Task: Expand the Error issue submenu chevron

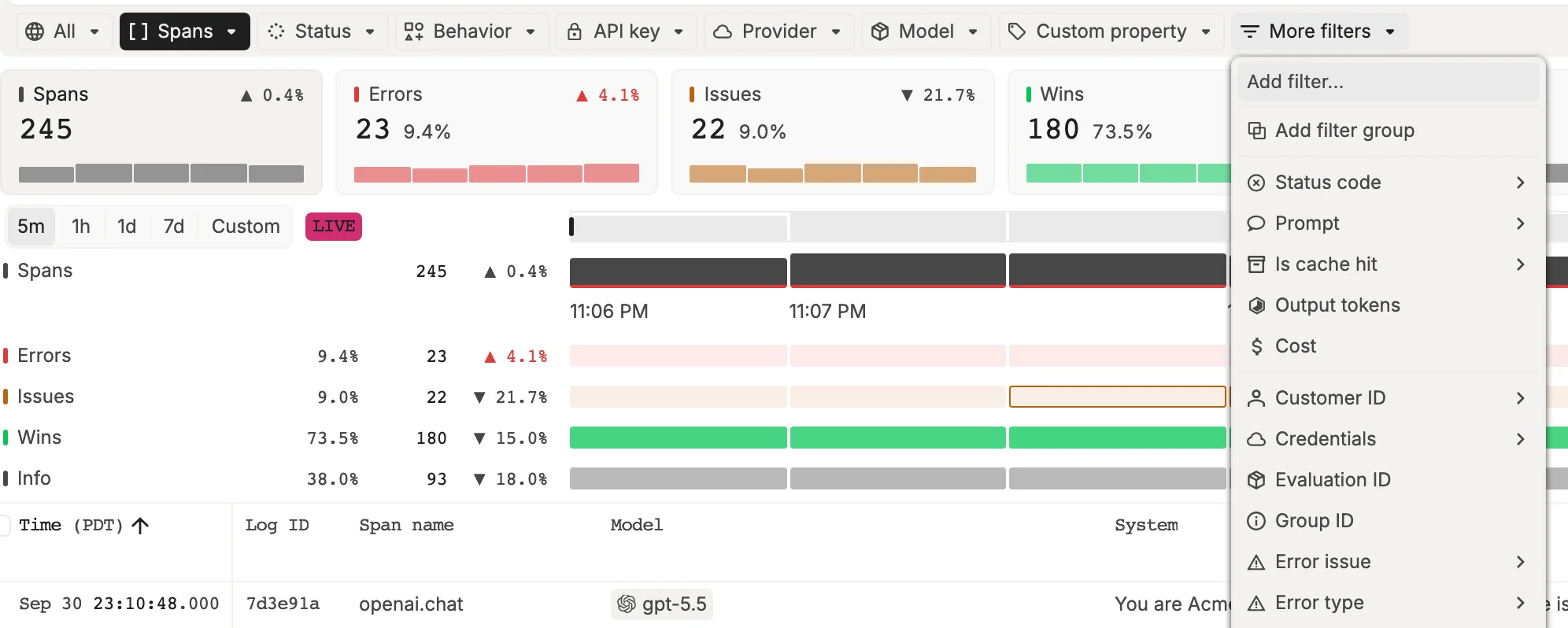Action: pos(1520,562)
